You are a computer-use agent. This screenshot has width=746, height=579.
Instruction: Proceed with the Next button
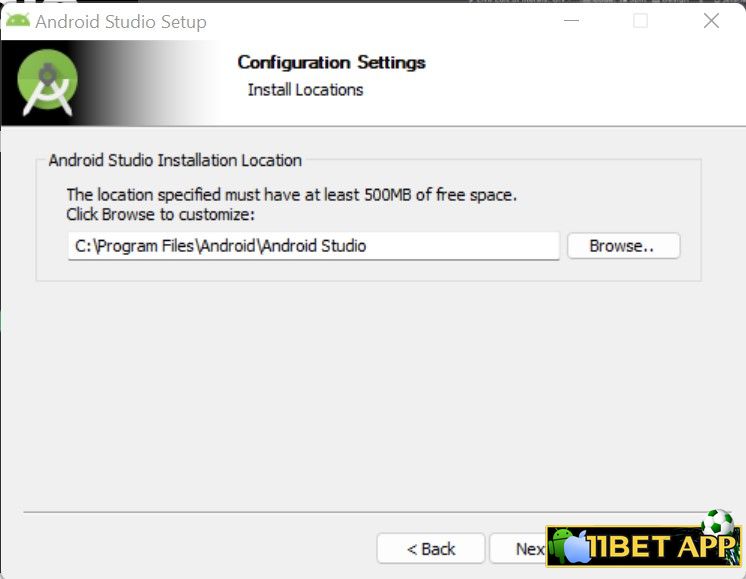519,549
